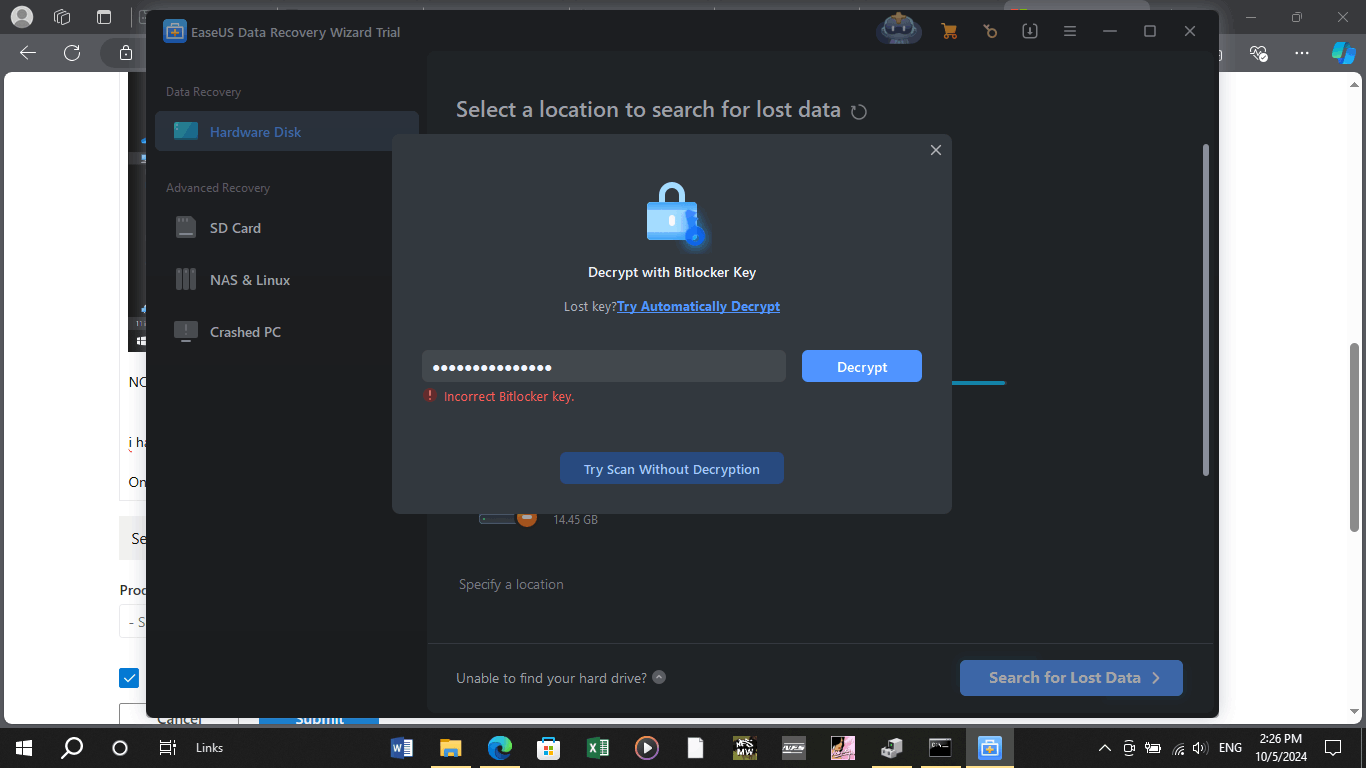Viewport: 1366px width, 768px height.
Task: Open Word from the taskbar
Action: tap(402, 748)
